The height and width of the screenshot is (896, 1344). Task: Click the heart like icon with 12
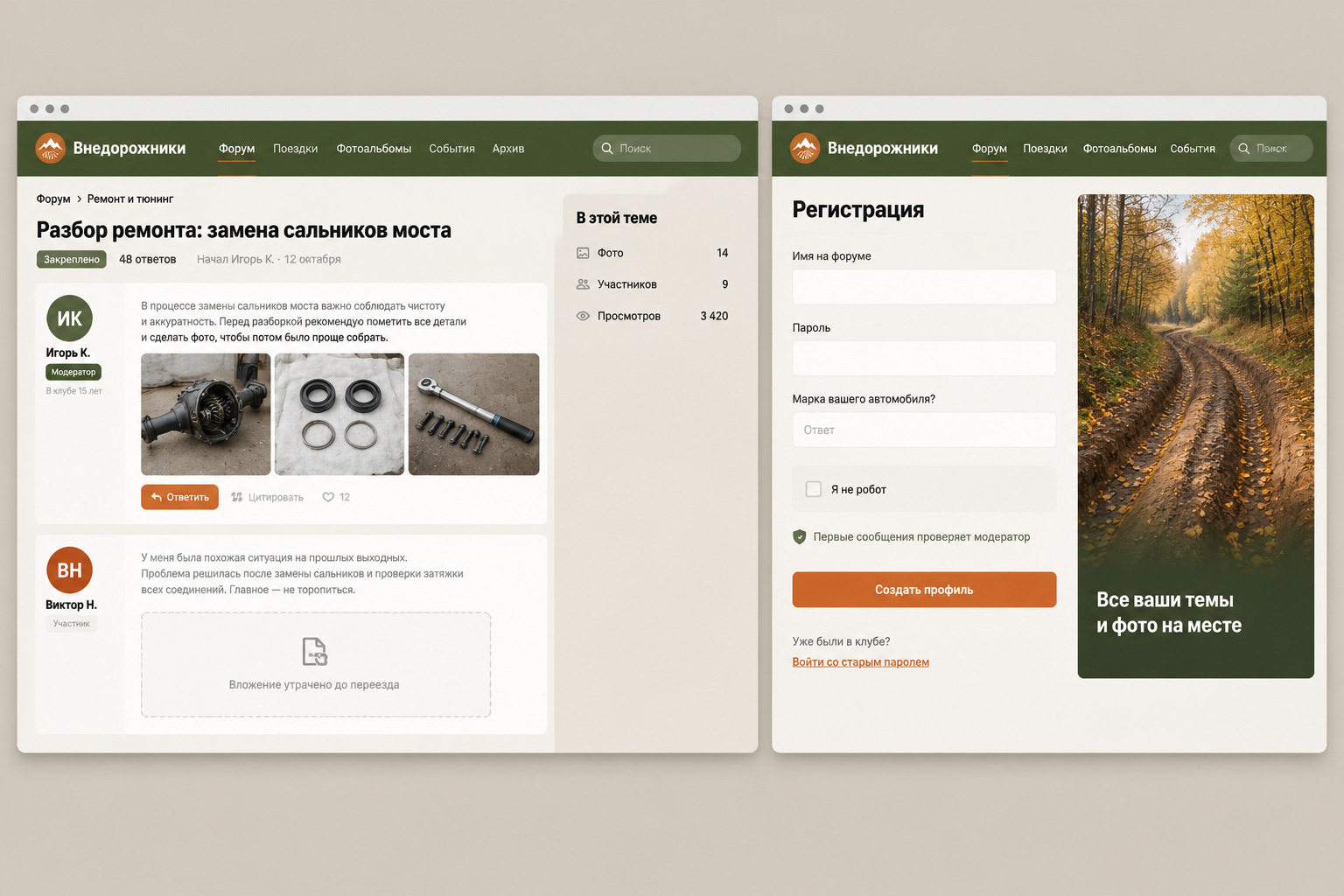[328, 497]
